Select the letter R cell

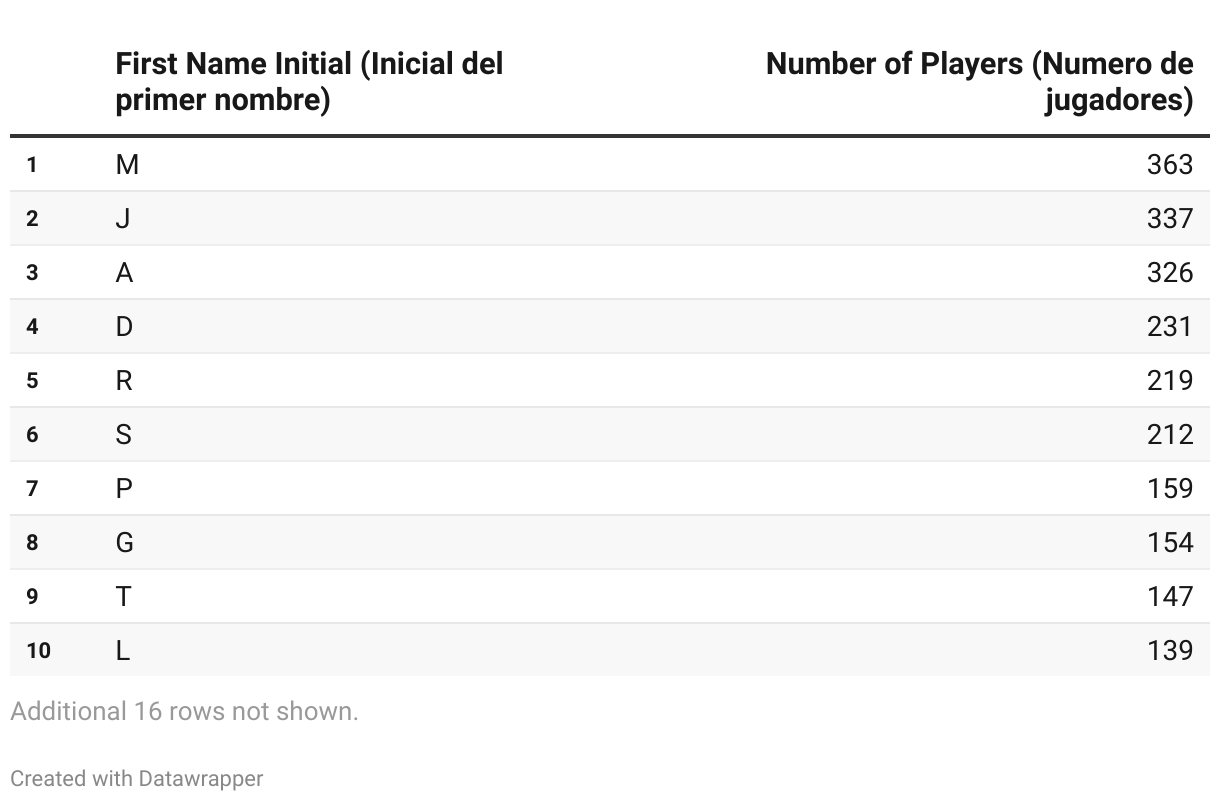124,381
